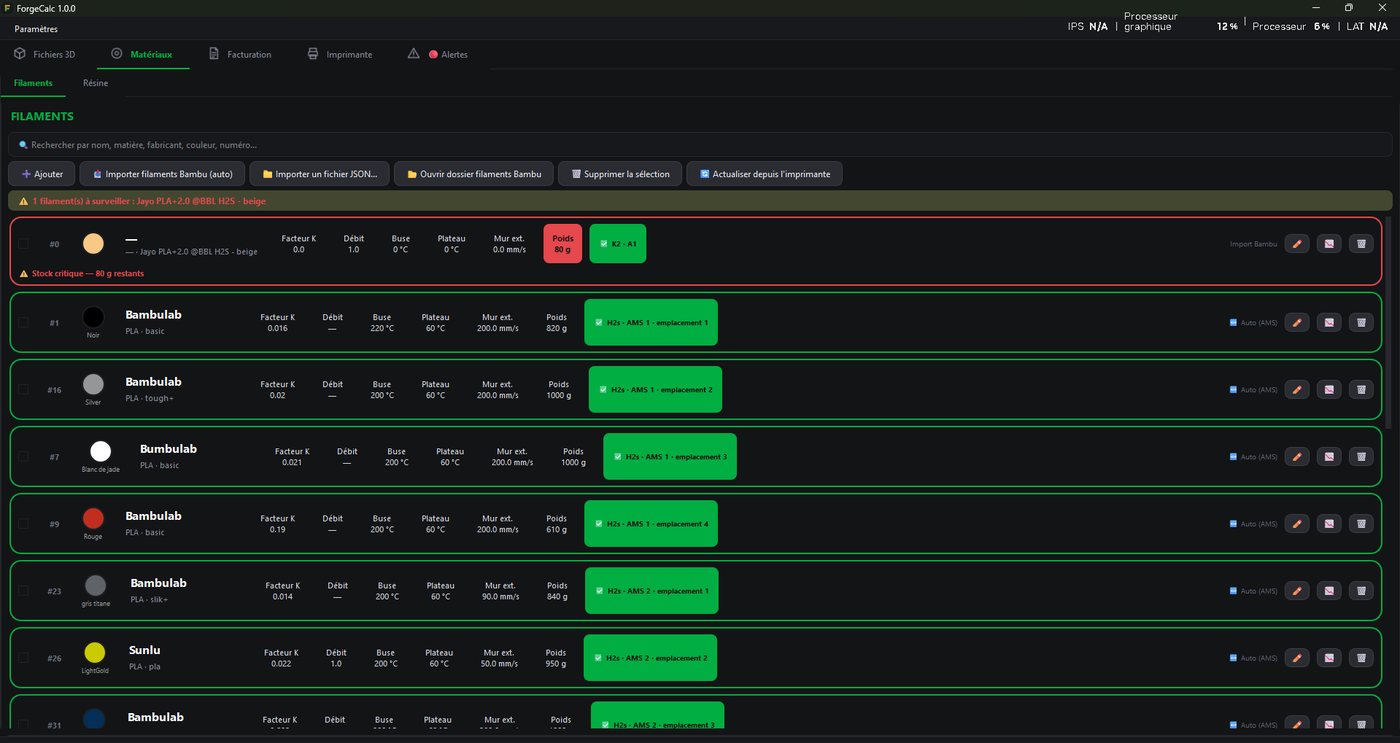The image size is (1400, 743).
Task: Open the Paramètres menu
Action: [x=36, y=29]
